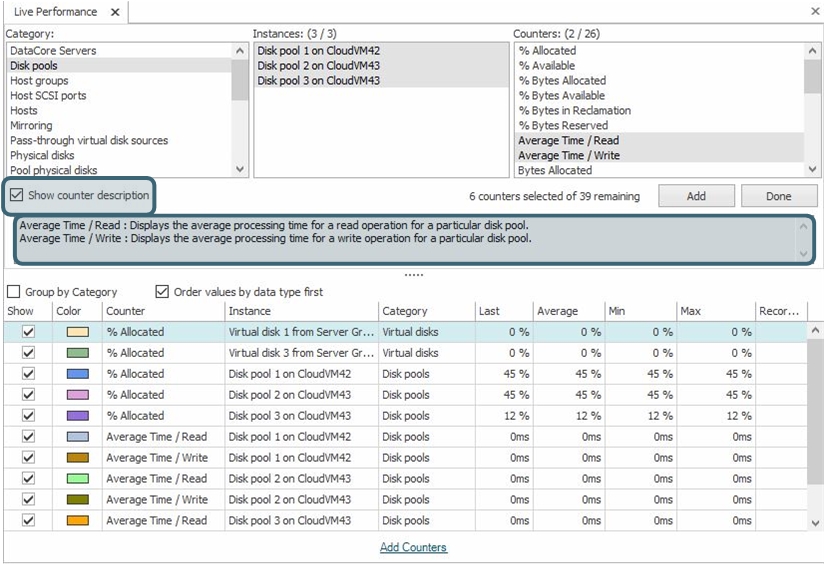Screen dimensions: 825x565
Task: Enable Group by Category checkbox
Action: [x=14, y=292]
